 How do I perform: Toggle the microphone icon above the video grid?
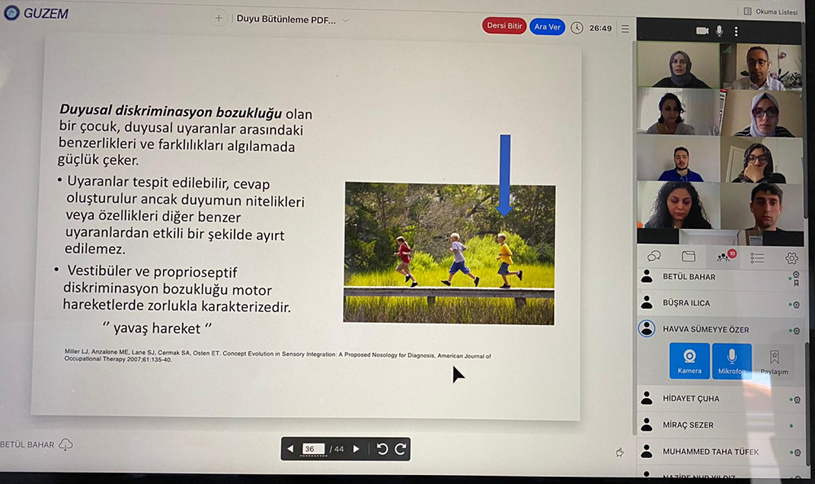719,31
